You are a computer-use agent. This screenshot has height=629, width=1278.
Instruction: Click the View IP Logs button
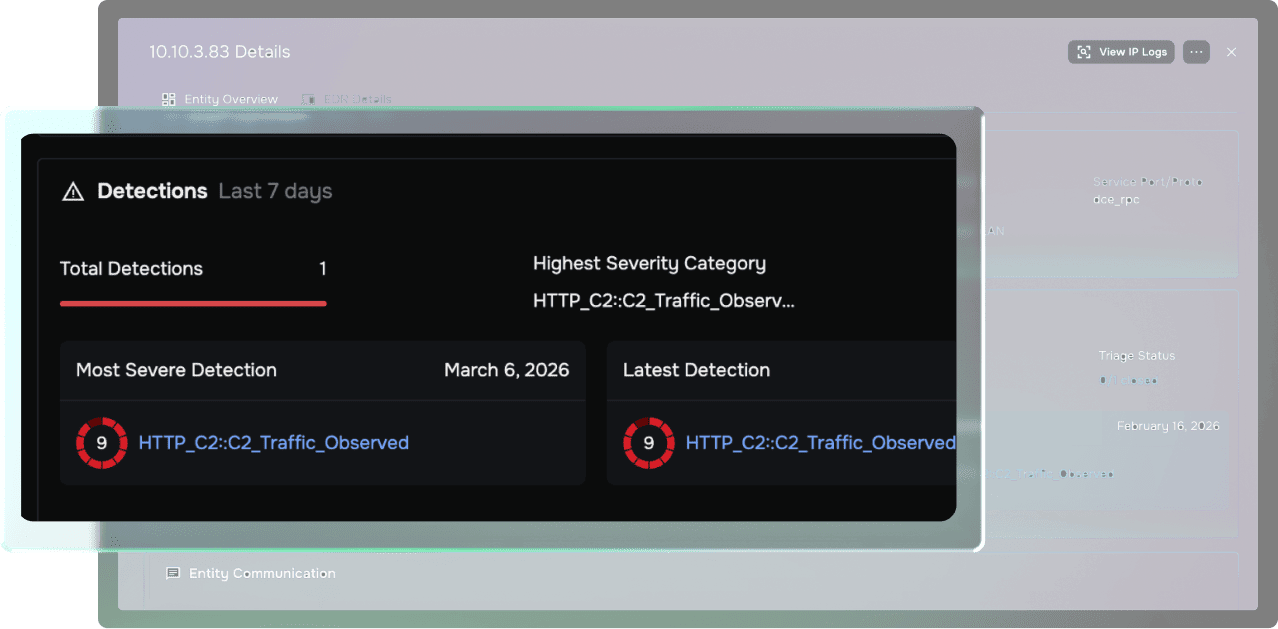coord(1121,52)
